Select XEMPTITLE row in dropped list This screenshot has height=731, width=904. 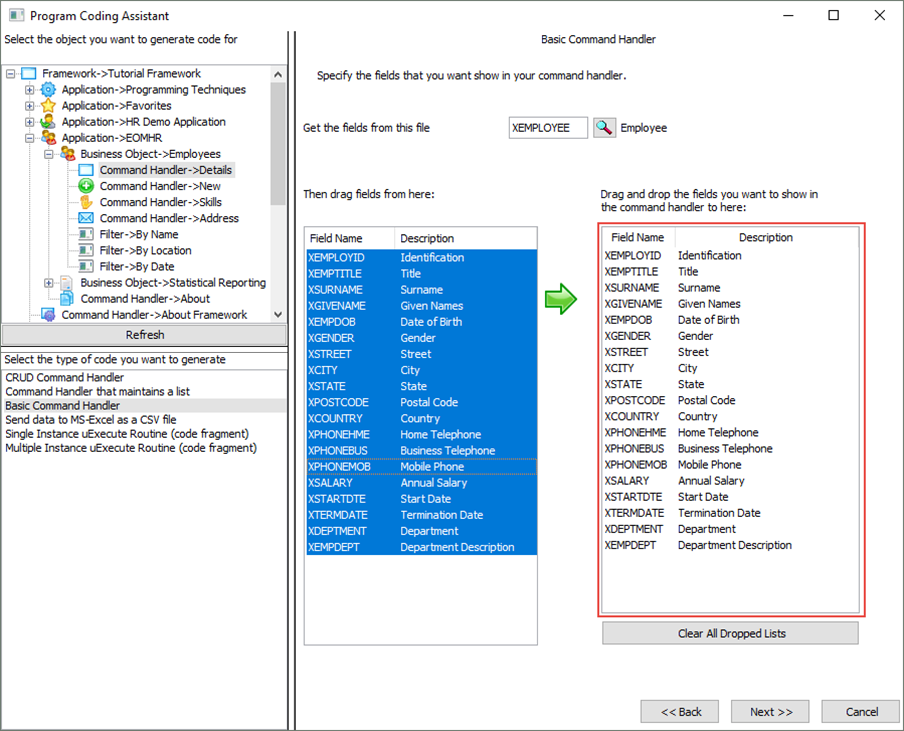730,272
